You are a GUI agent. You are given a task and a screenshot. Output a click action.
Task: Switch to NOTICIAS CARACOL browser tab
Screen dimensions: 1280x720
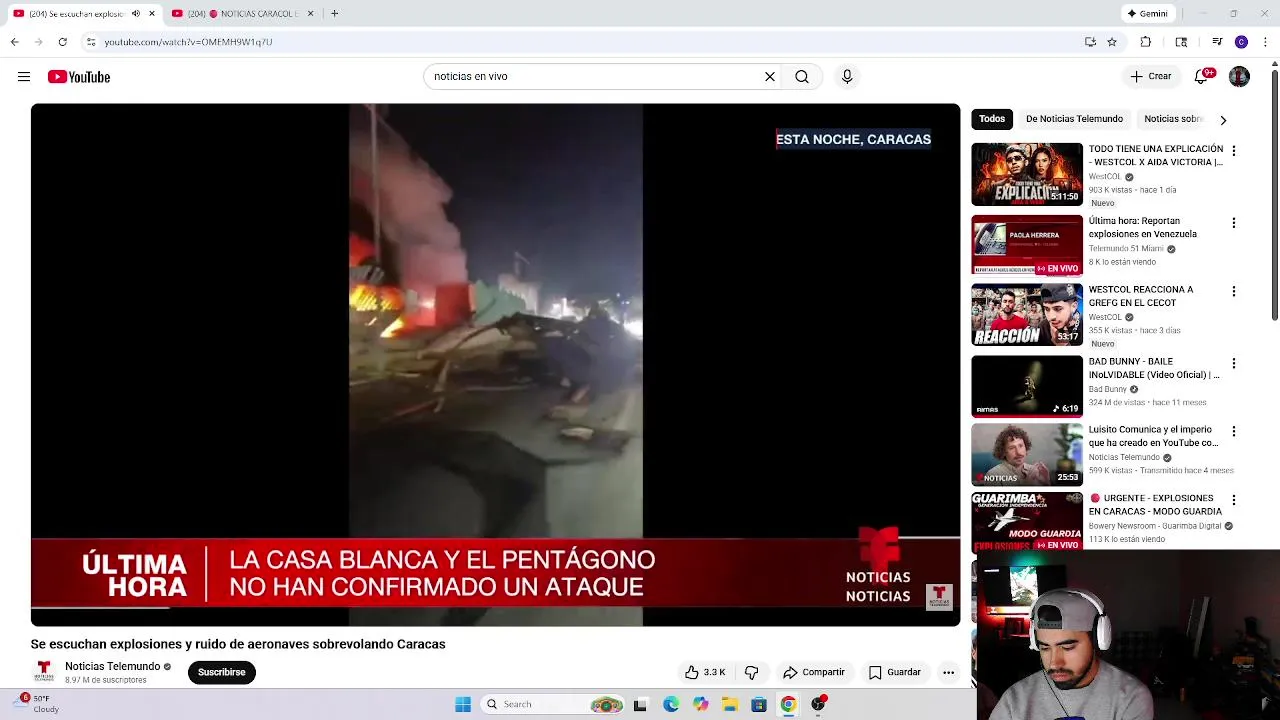(x=241, y=13)
